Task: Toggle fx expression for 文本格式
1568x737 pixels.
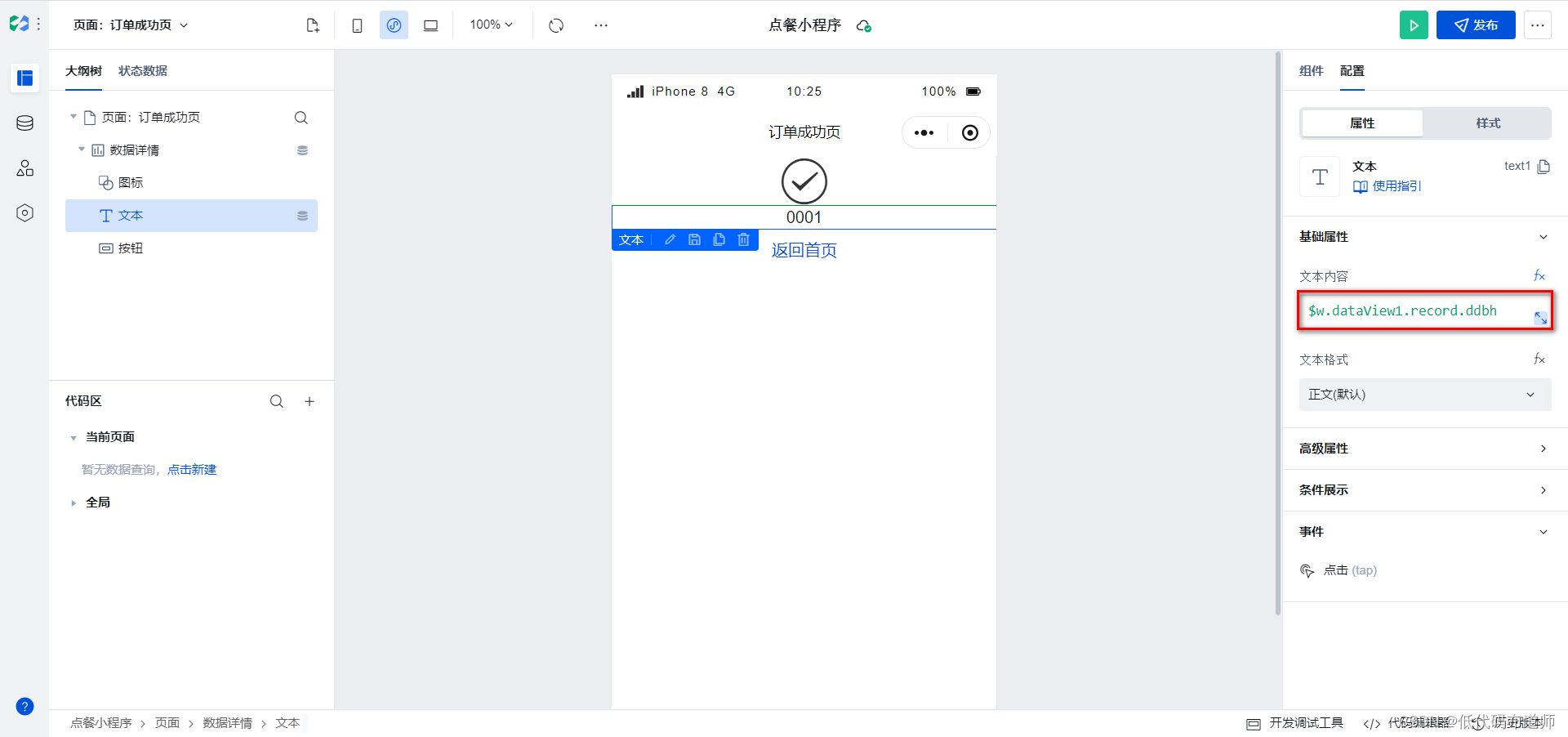Action: pyautogui.click(x=1539, y=360)
